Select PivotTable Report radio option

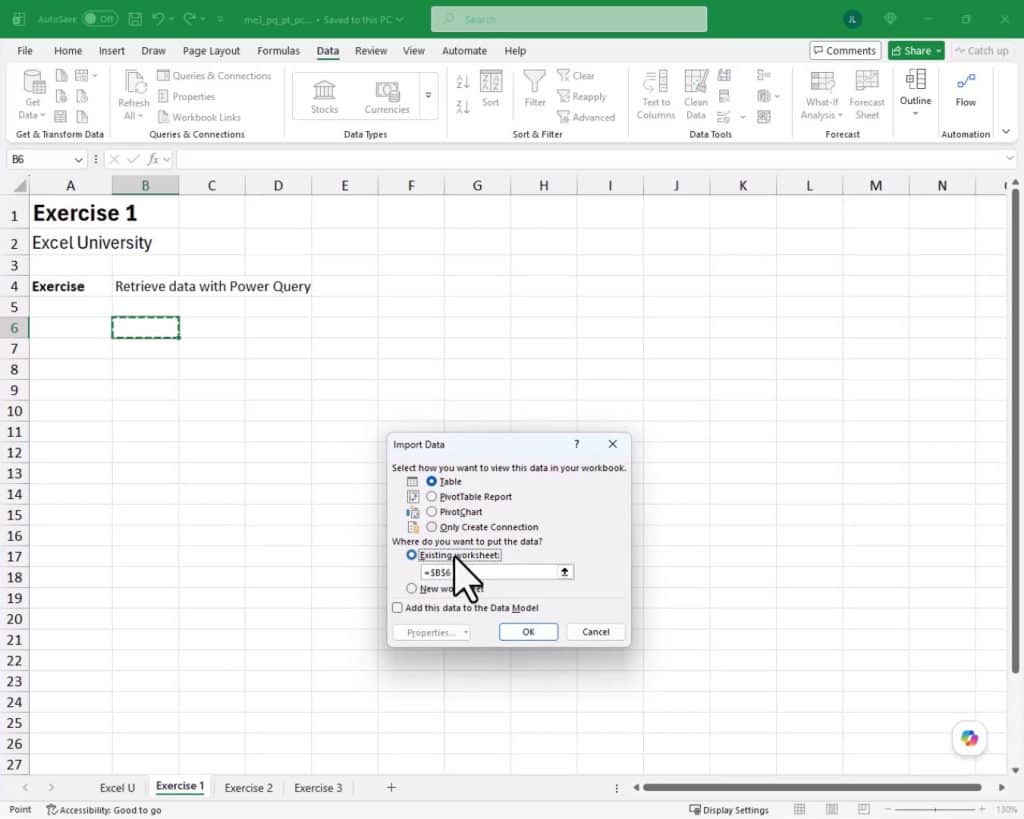point(432,496)
